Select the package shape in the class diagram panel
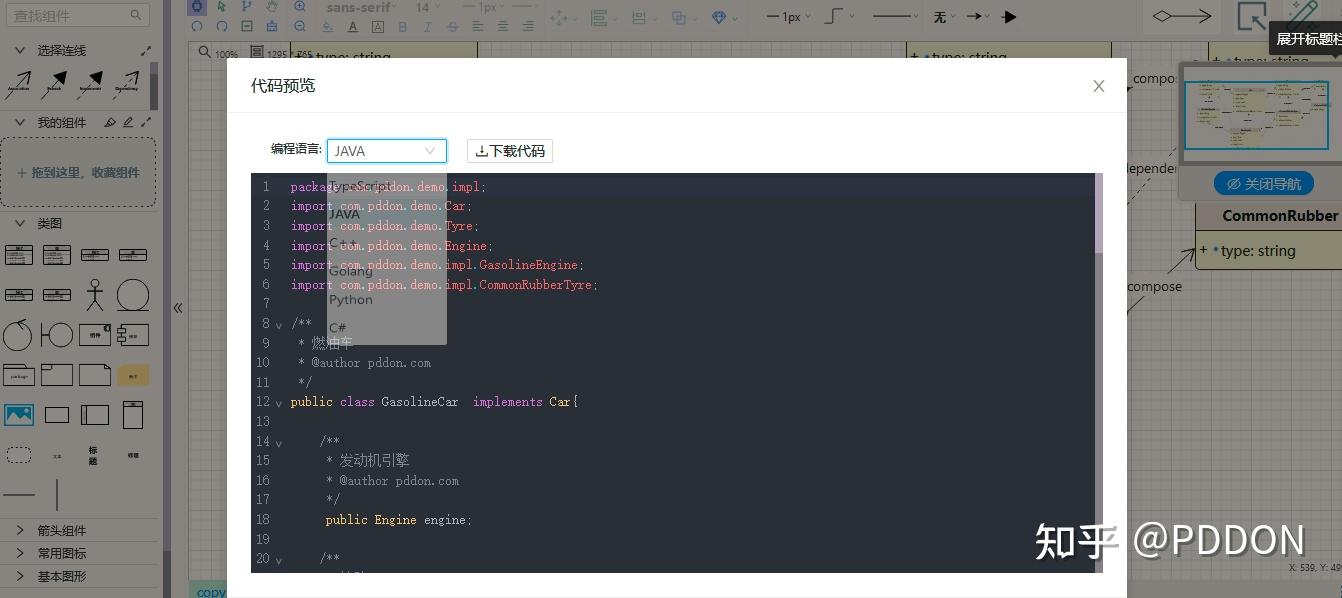Image resolution: width=1342 pixels, height=598 pixels. [18, 375]
